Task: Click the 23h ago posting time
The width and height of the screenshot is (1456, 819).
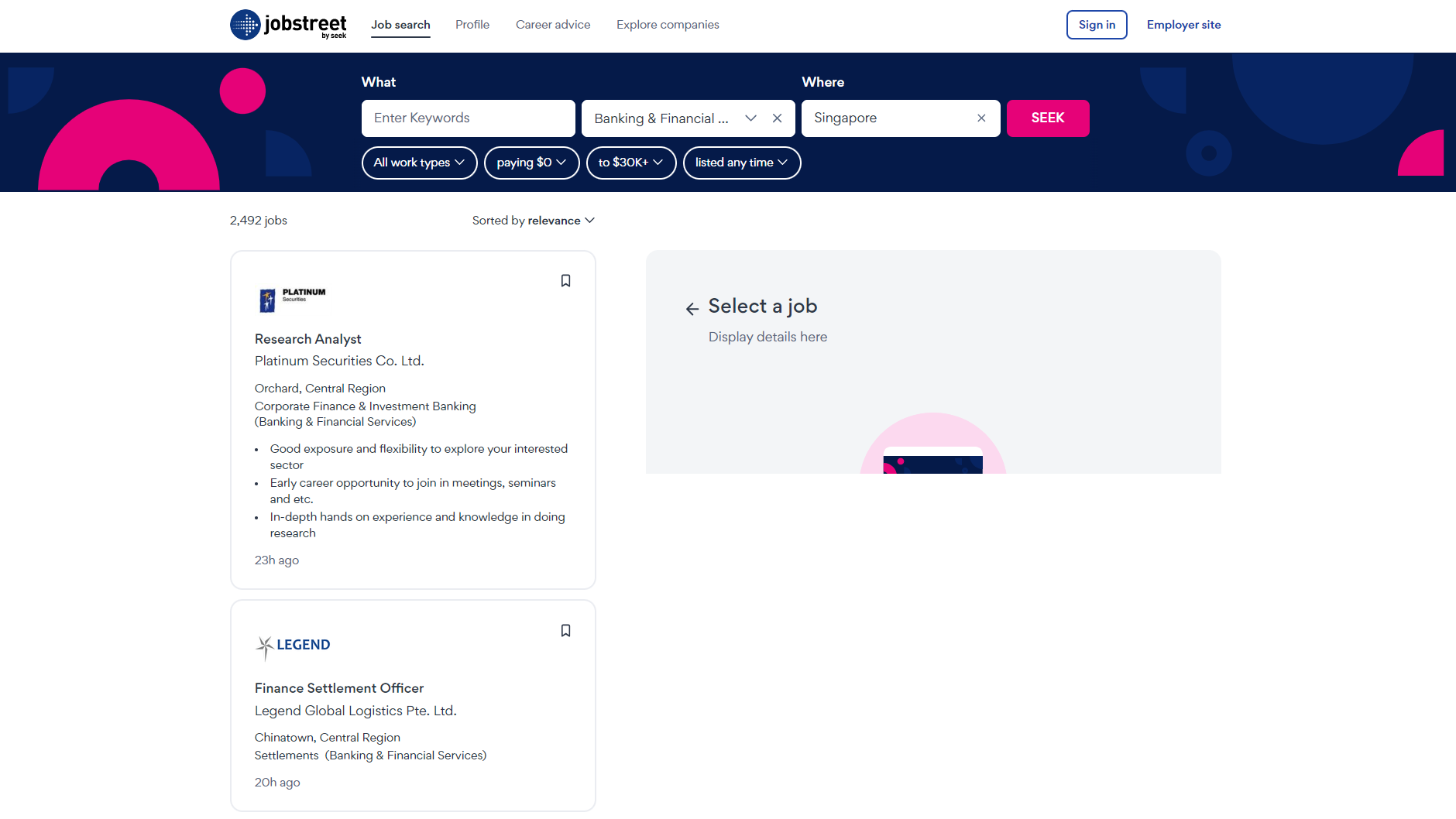Action: 276,560
